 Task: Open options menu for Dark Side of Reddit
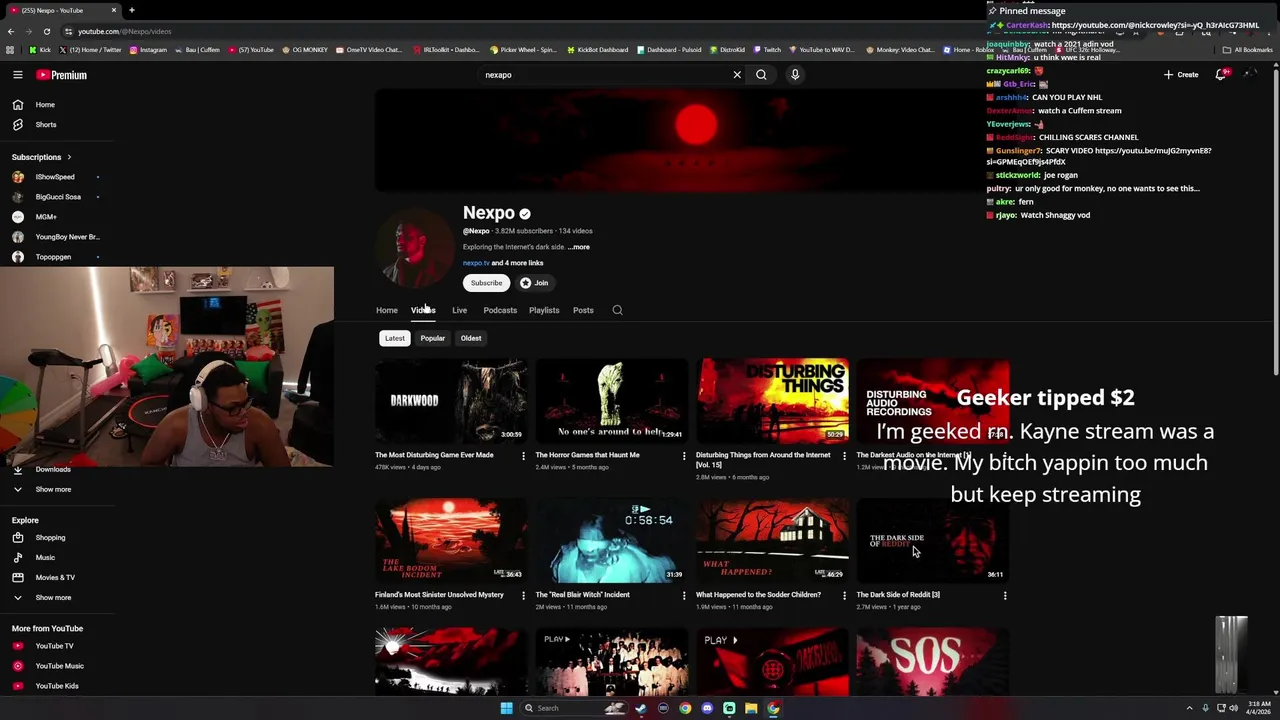tap(1005, 596)
